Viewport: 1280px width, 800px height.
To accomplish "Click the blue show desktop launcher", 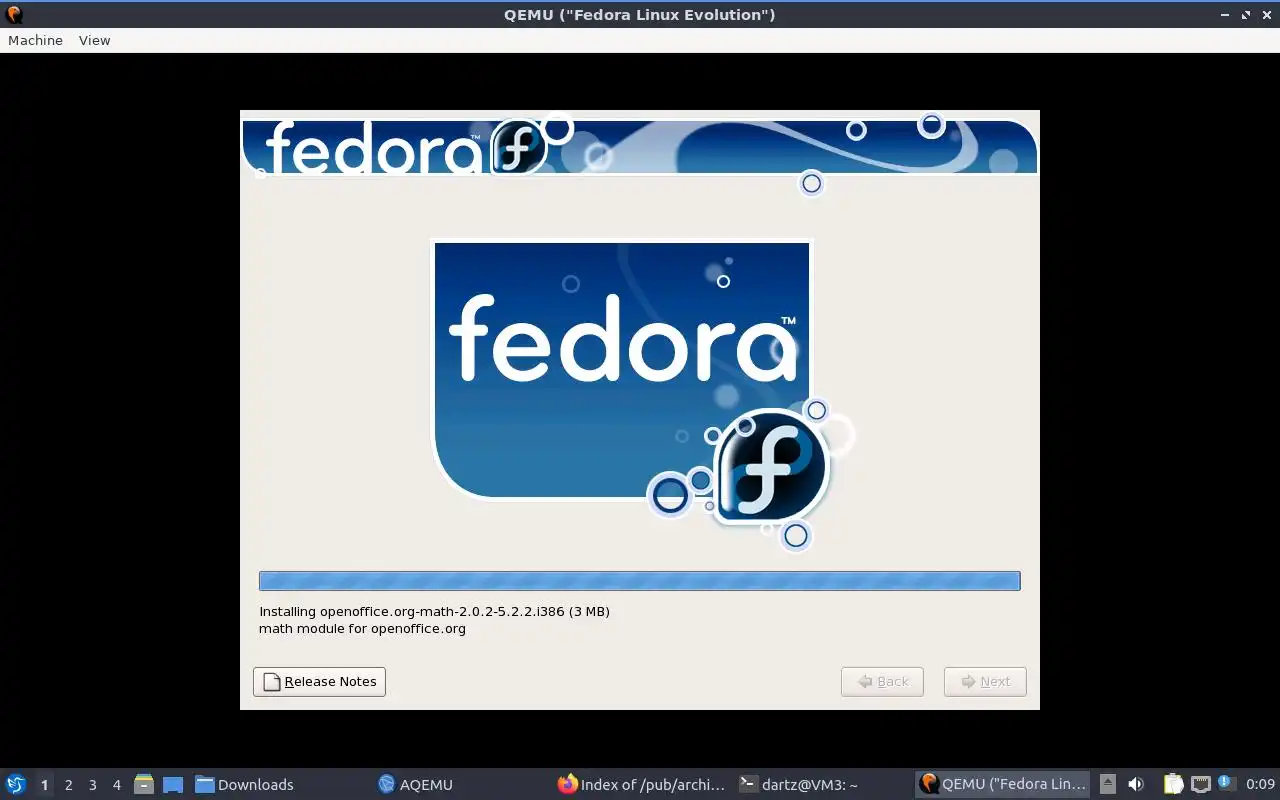I will pos(173,785).
